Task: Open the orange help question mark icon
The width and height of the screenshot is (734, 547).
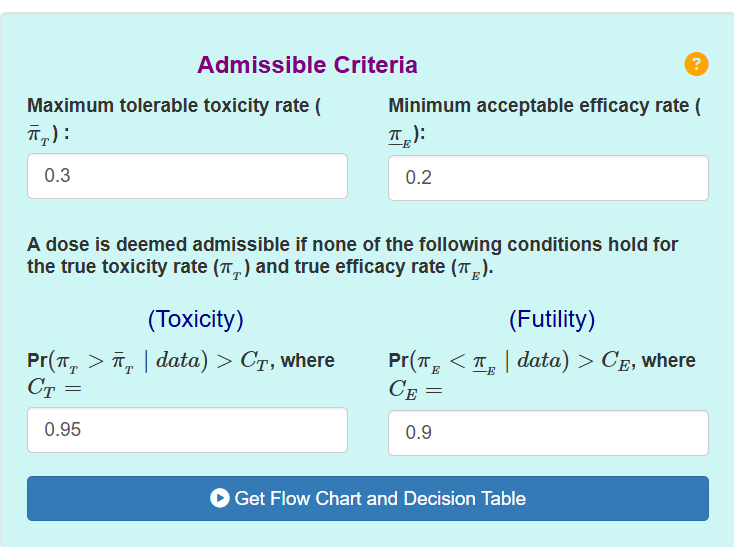Action: 696,64
